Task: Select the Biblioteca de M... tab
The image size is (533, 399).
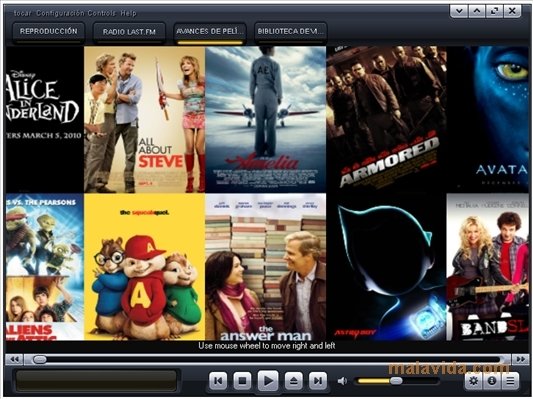Action: [x=291, y=32]
